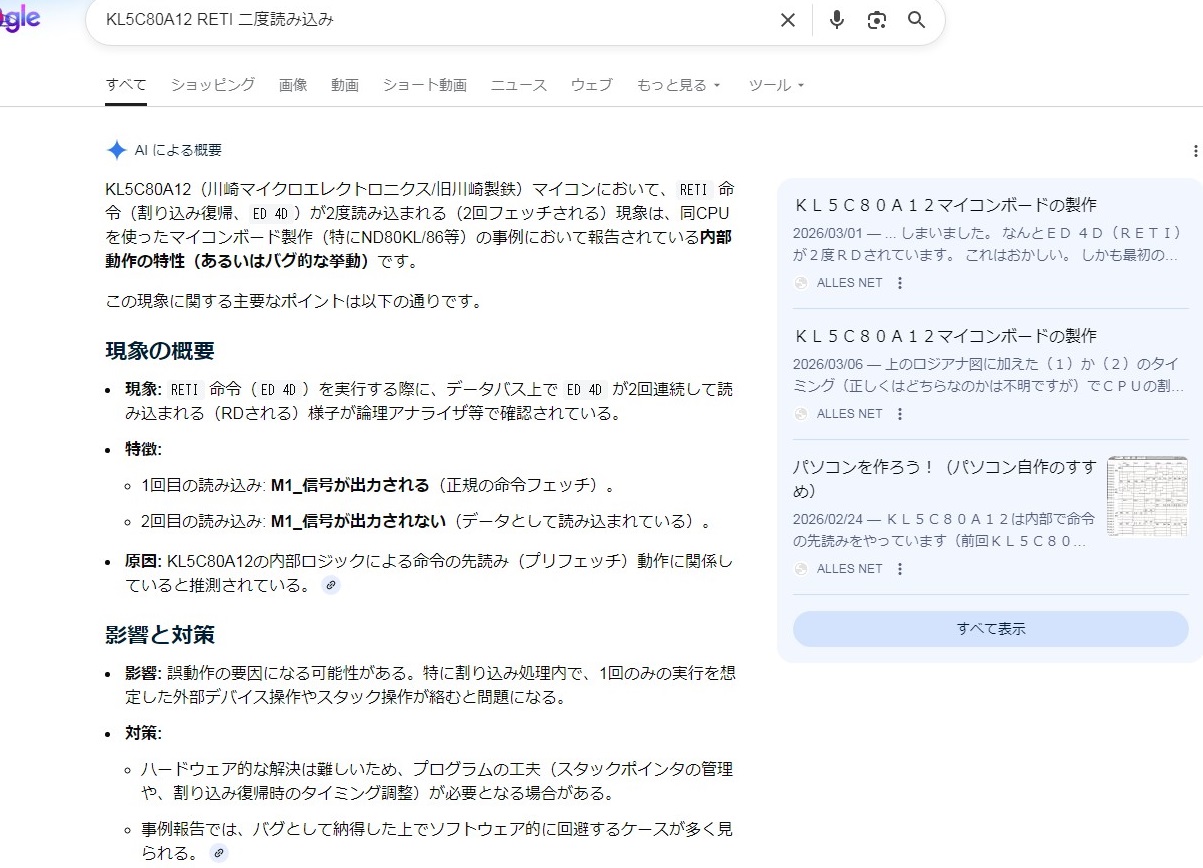Open three-dot menu beside third ALLES NET source
The height and width of the screenshot is (868, 1203).
coord(900,569)
